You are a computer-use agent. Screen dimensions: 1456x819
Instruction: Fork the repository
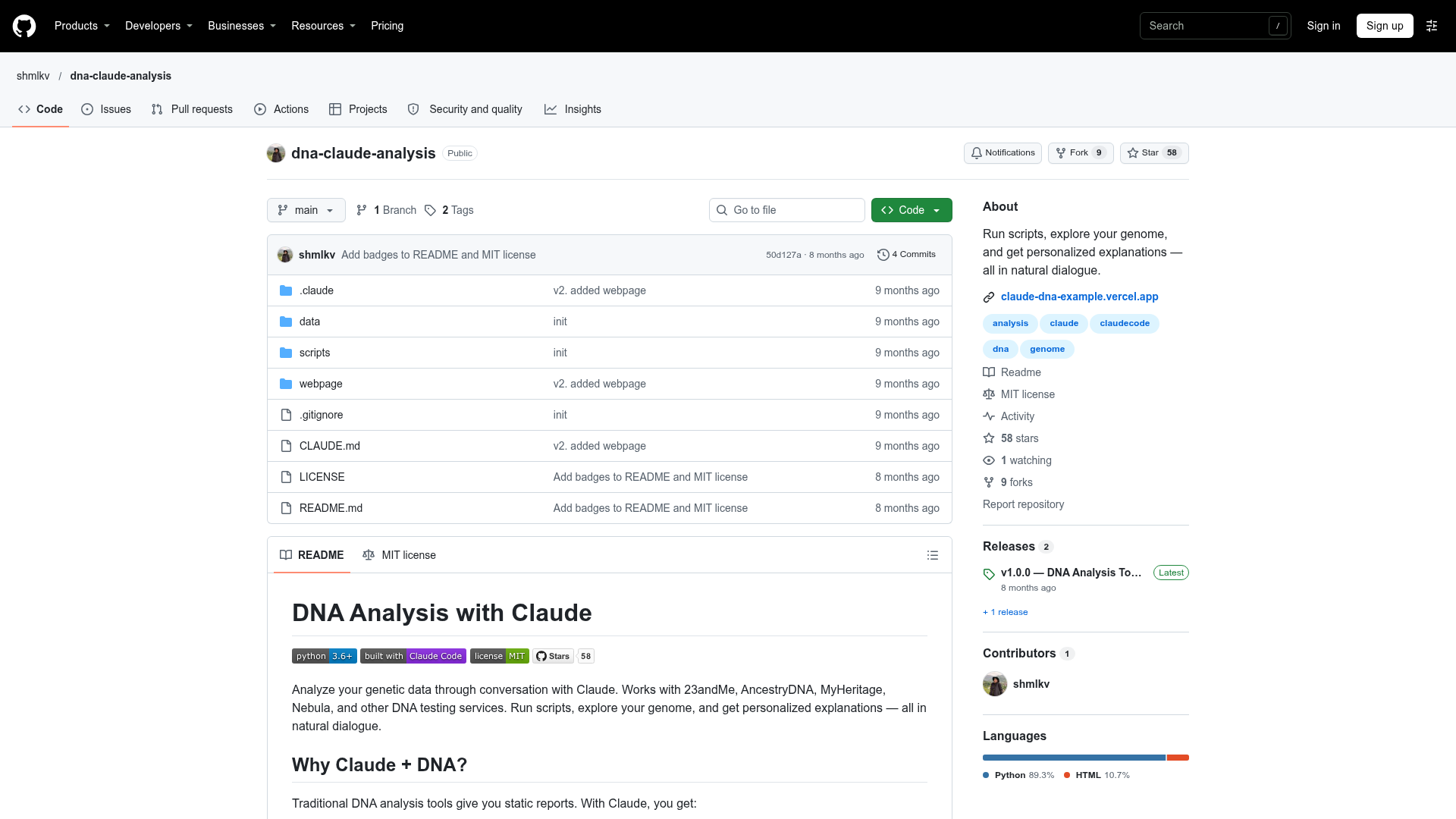(1081, 153)
